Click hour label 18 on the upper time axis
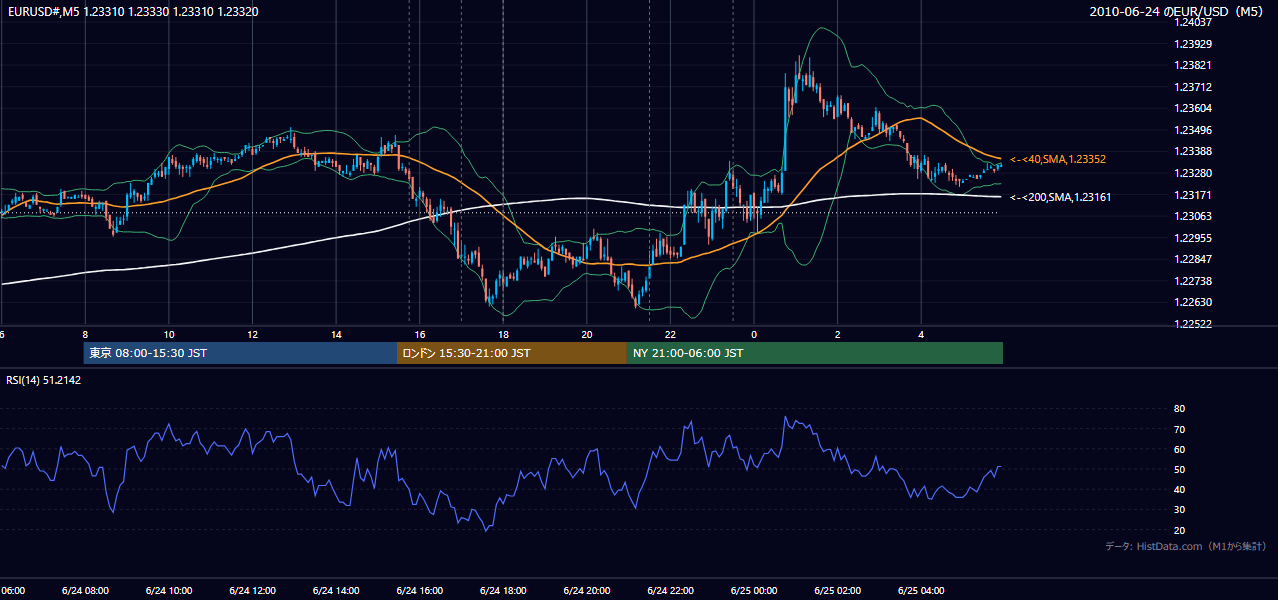Image resolution: width=1278 pixels, height=600 pixels. coord(503,335)
